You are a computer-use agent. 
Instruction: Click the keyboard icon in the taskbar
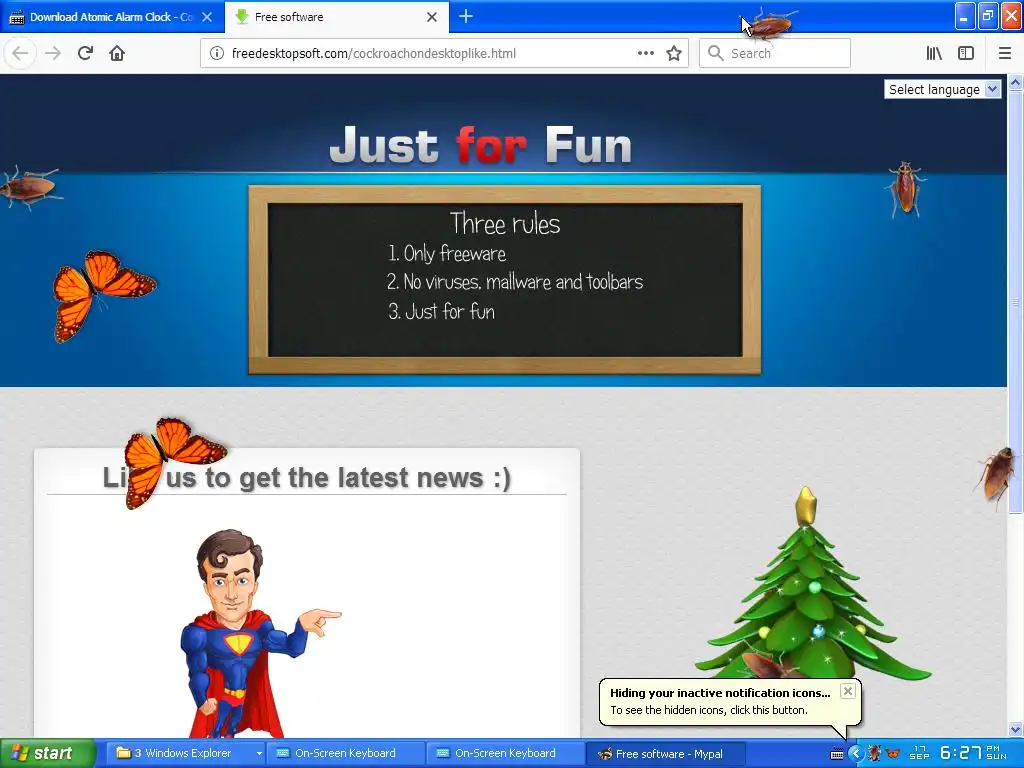[x=837, y=754]
